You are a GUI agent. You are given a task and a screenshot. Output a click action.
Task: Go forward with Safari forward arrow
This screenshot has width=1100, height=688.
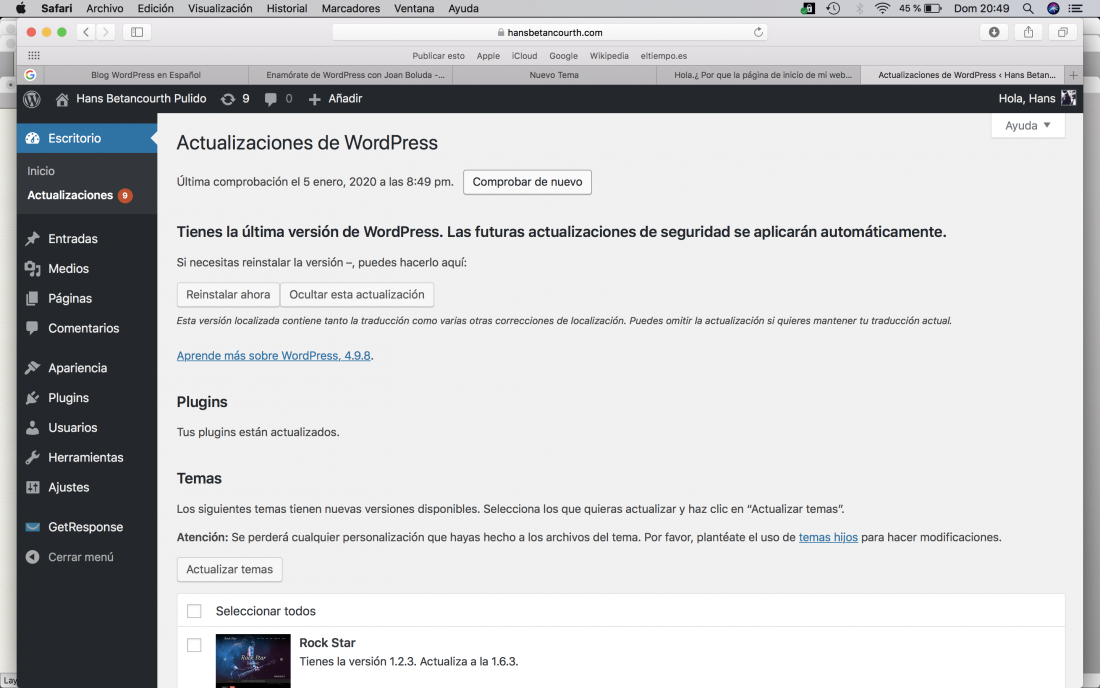pos(105,32)
